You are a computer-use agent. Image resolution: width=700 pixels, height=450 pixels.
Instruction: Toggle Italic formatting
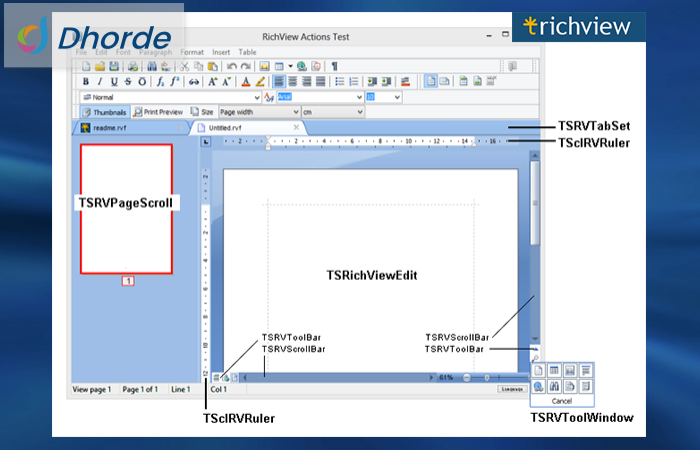pos(100,82)
